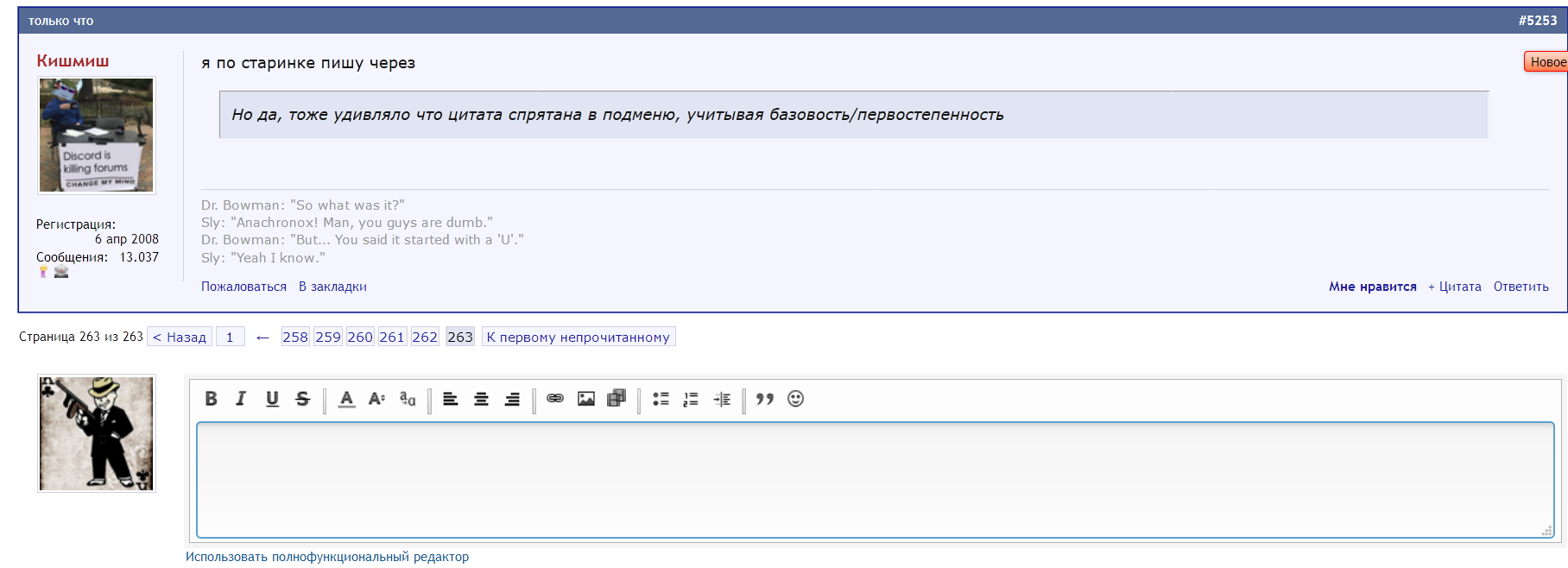Open post permalink #5253
Viewport: 1568px width, 568px height.
click(x=1538, y=21)
